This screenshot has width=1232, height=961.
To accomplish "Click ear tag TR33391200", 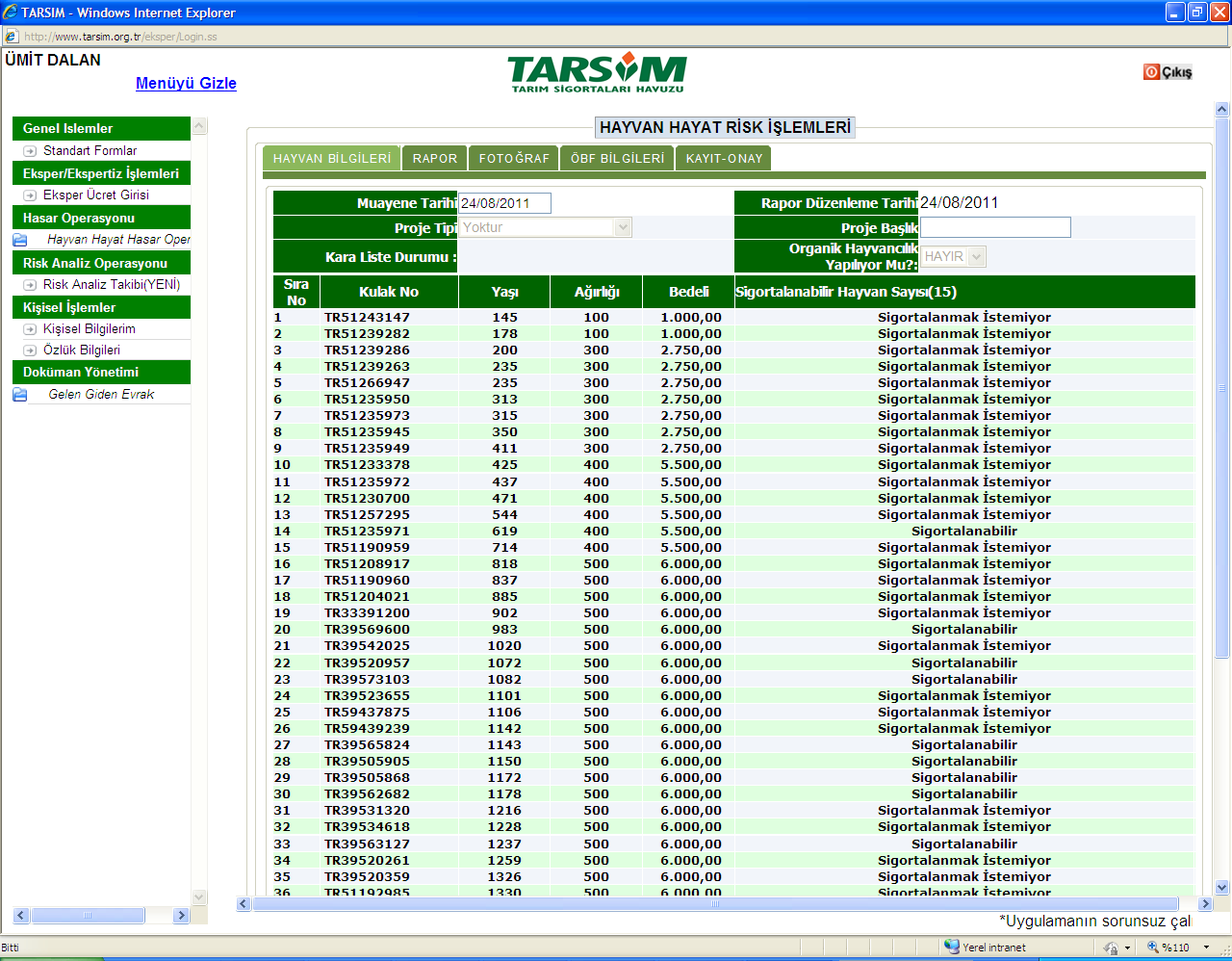I will pyautogui.click(x=367, y=612).
